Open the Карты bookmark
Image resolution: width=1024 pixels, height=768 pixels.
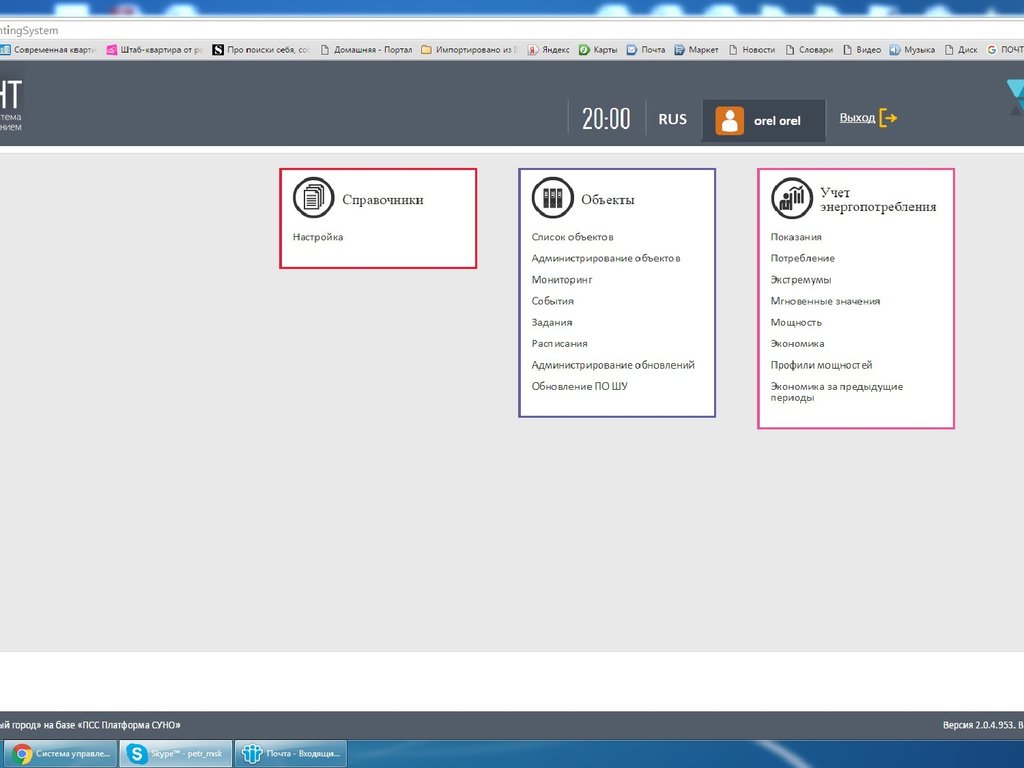598,49
